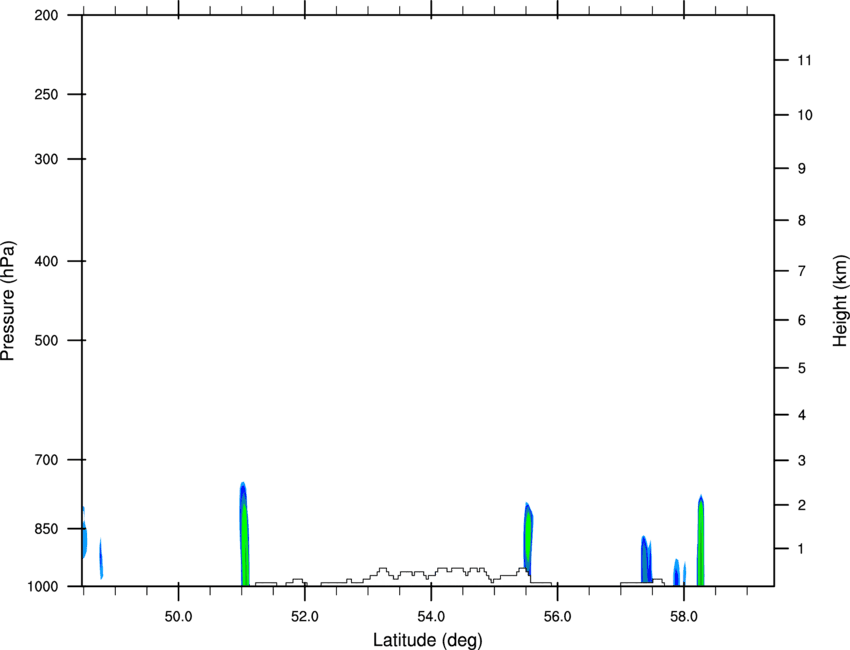This screenshot has width=850, height=650.
Task: Select the 250 pressure tick label
Action: pyautogui.click(x=46, y=94)
